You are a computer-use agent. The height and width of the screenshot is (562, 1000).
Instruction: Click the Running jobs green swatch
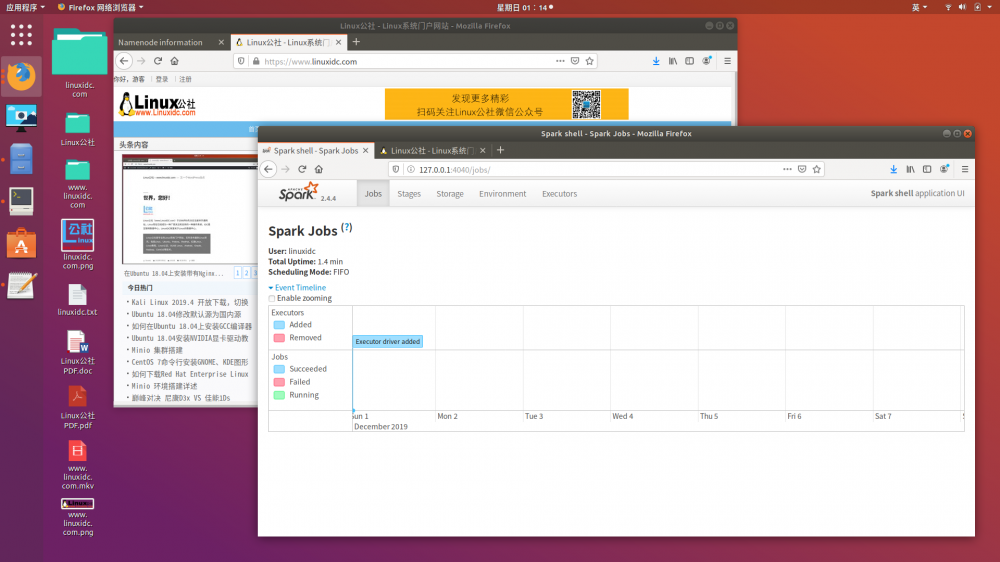279,395
